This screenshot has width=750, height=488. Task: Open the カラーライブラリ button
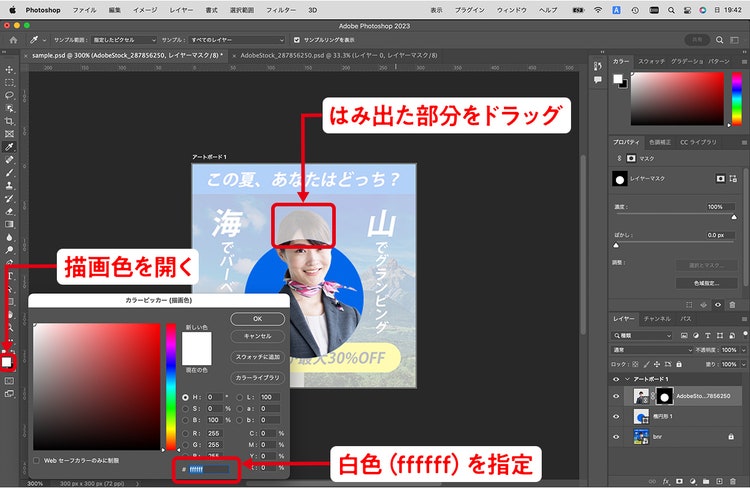click(257, 378)
